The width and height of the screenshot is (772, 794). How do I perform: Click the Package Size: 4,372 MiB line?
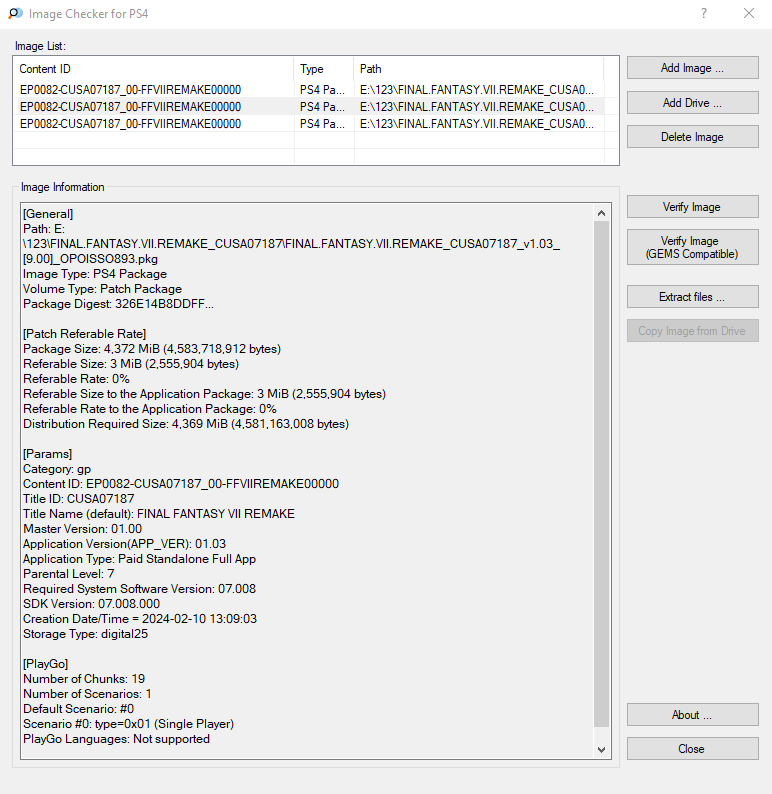click(x=152, y=349)
